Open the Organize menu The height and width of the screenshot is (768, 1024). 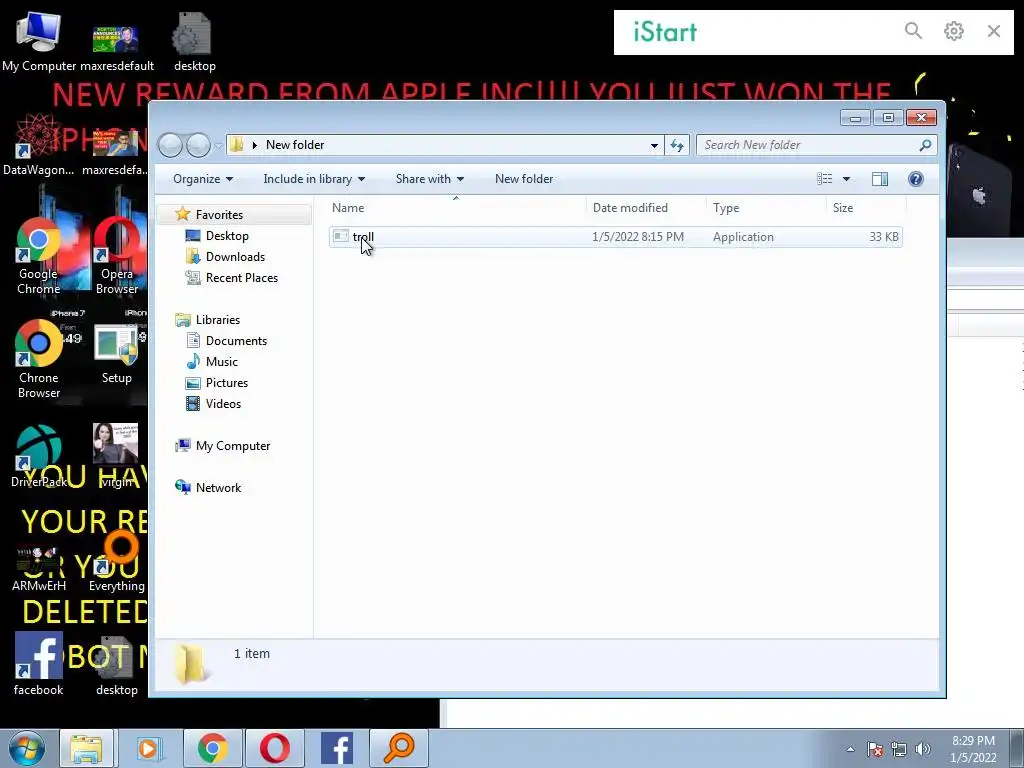[202, 179]
